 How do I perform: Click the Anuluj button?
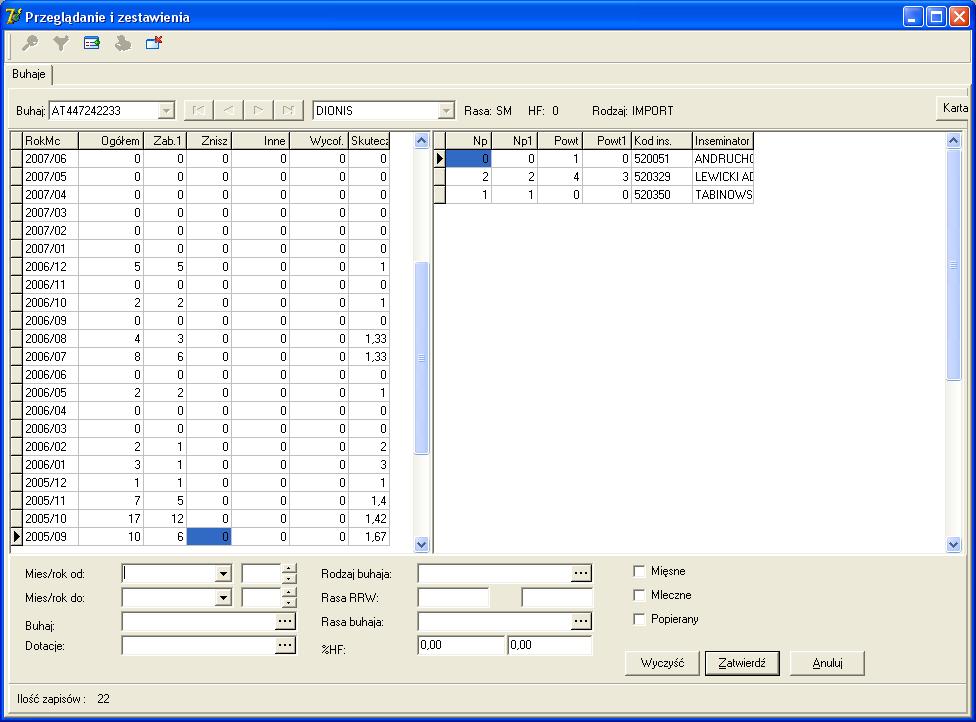pyautogui.click(x=827, y=663)
